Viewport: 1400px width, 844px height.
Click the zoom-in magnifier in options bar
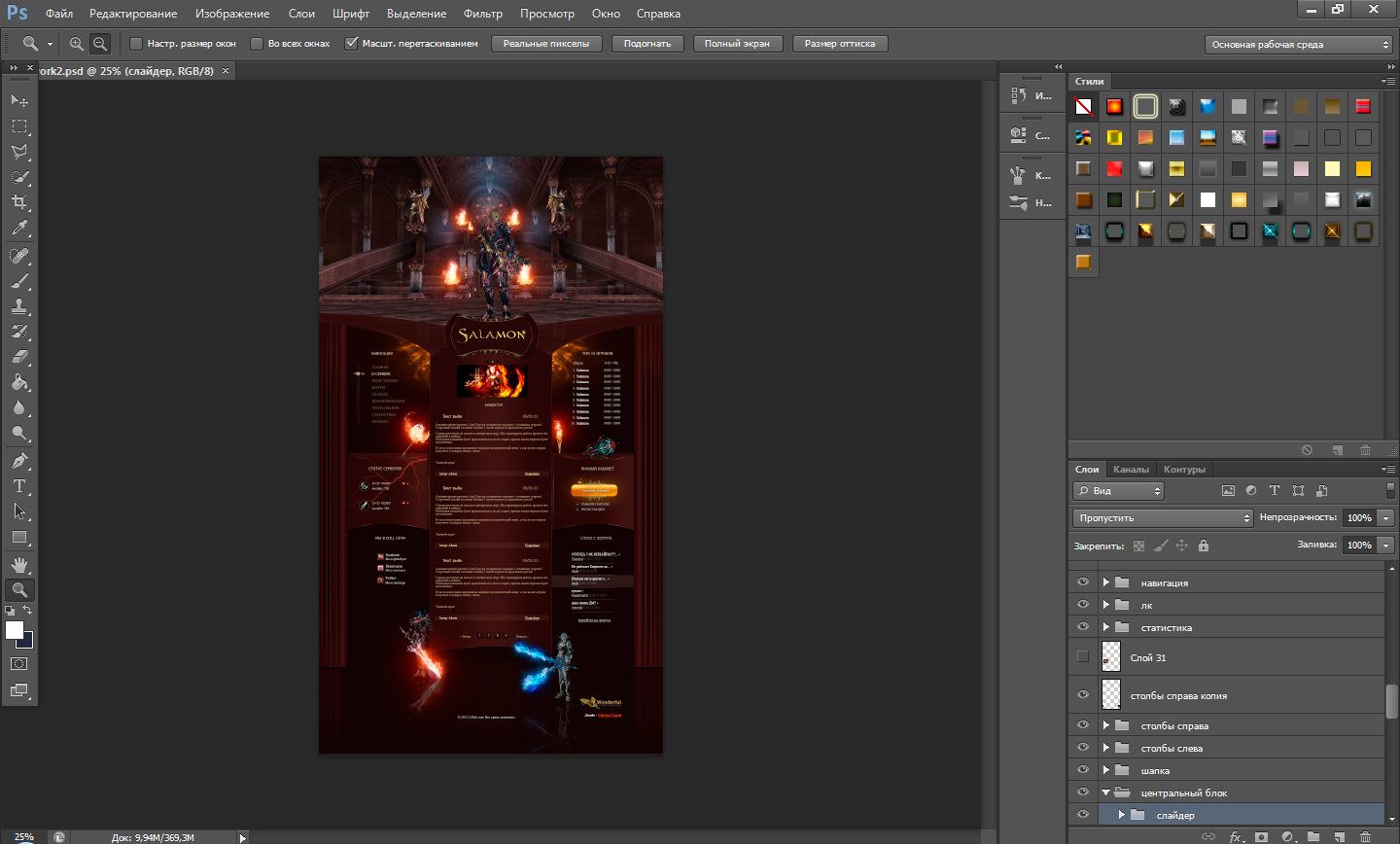tap(77, 44)
